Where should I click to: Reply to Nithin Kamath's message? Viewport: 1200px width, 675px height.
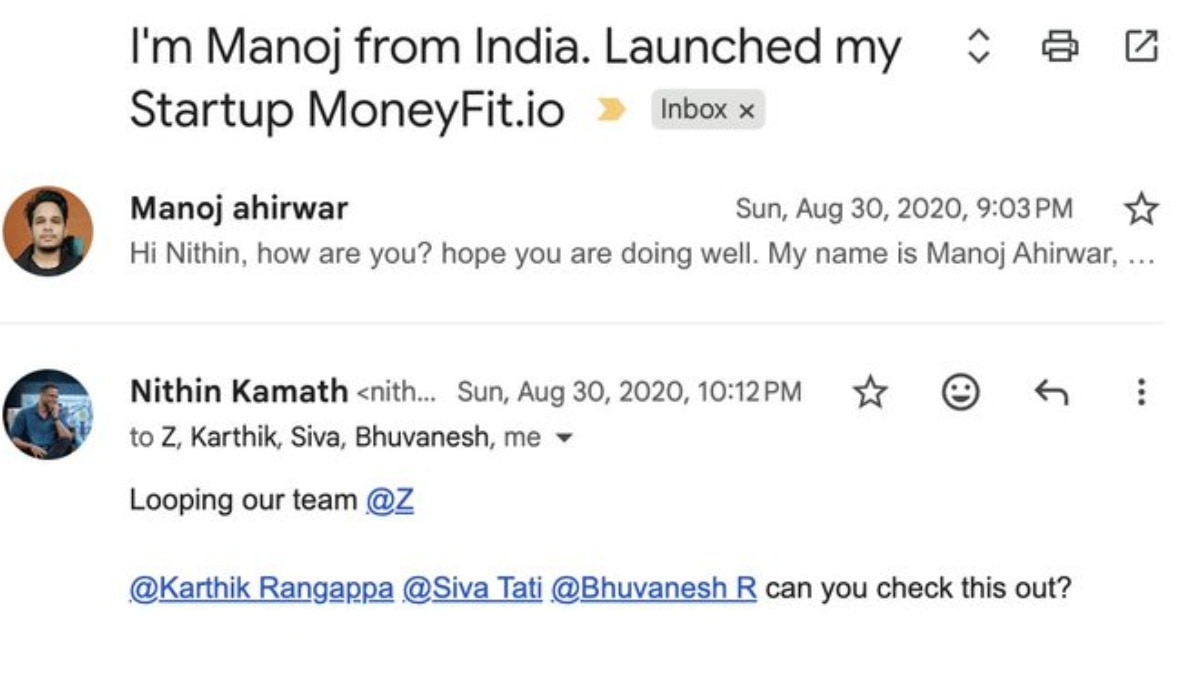click(x=1048, y=392)
